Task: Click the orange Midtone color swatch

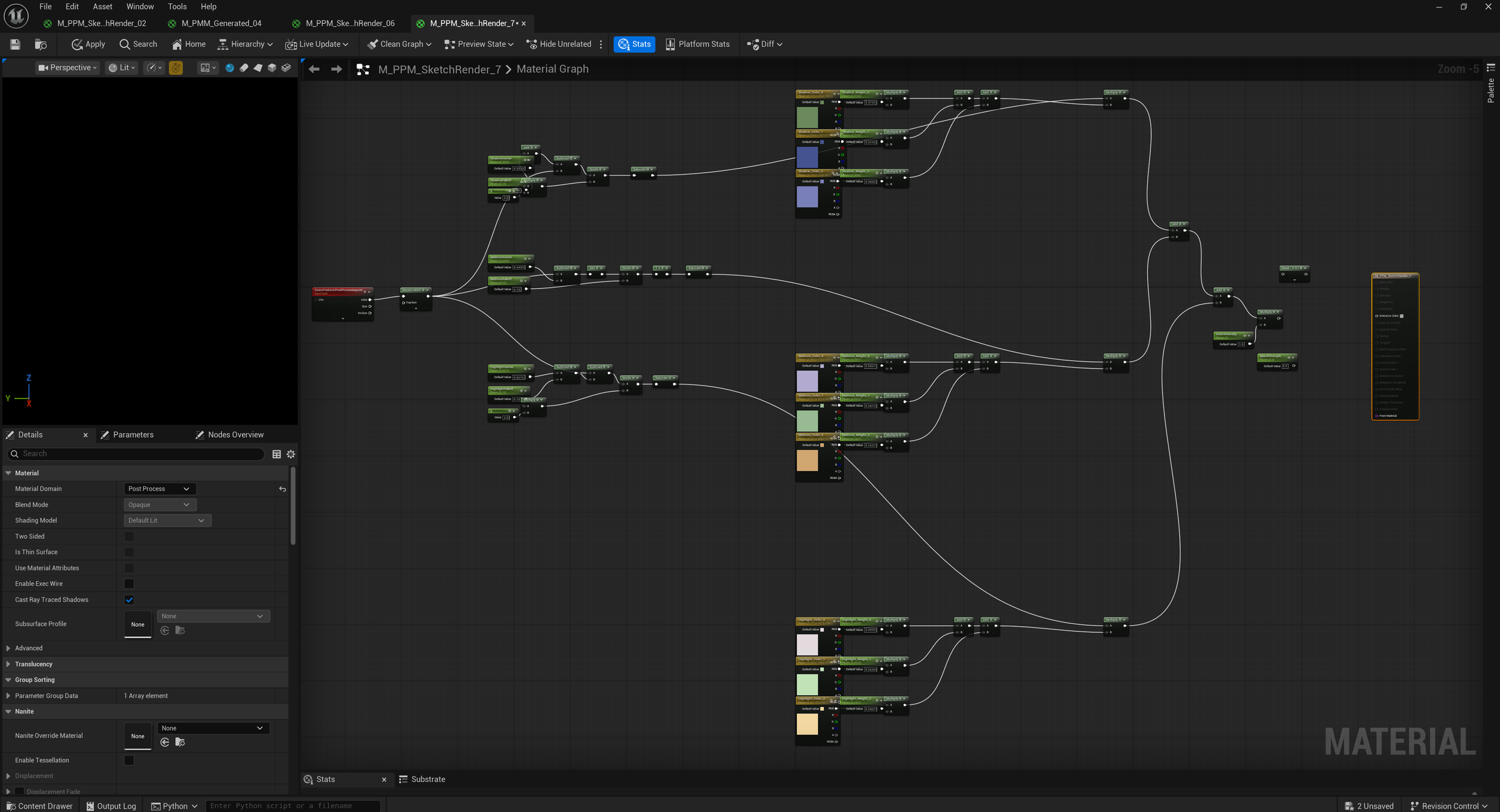Action: point(807,461)
